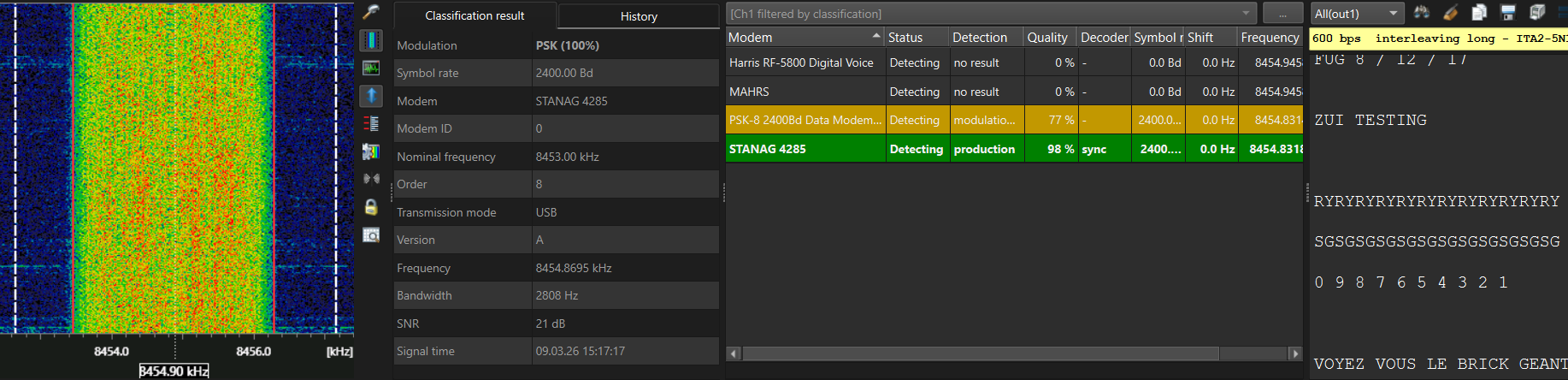Image resolution: width=1568 pixels, height=380 pixels.
Task: Switch to the History tab
Action: [639, 16]
